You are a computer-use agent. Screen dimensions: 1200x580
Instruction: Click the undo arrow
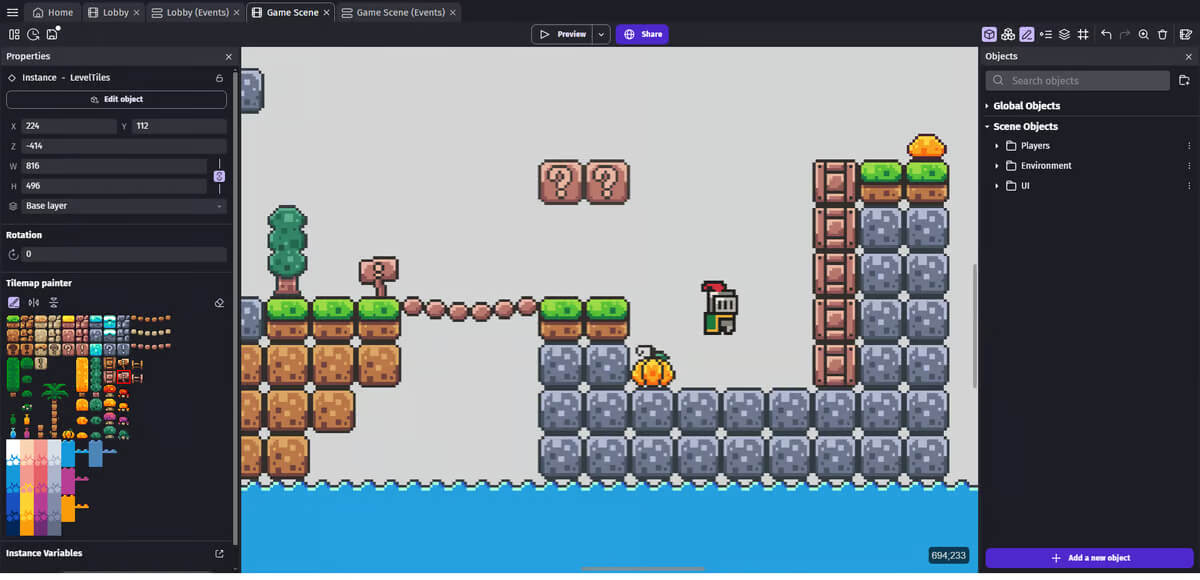pyautogui.click(x=1106, y=34)
